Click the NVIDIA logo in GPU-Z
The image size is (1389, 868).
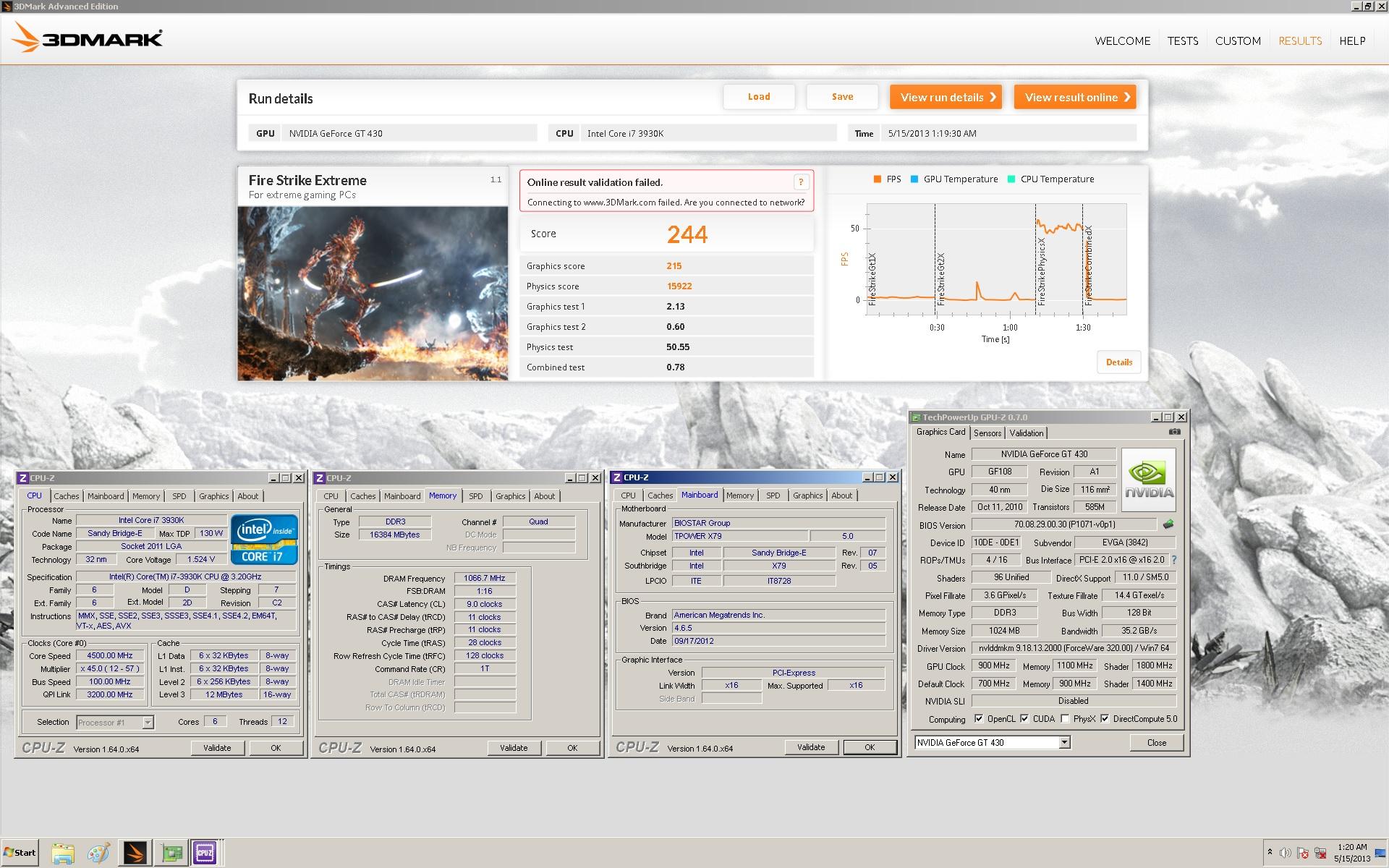point(1149,480)
